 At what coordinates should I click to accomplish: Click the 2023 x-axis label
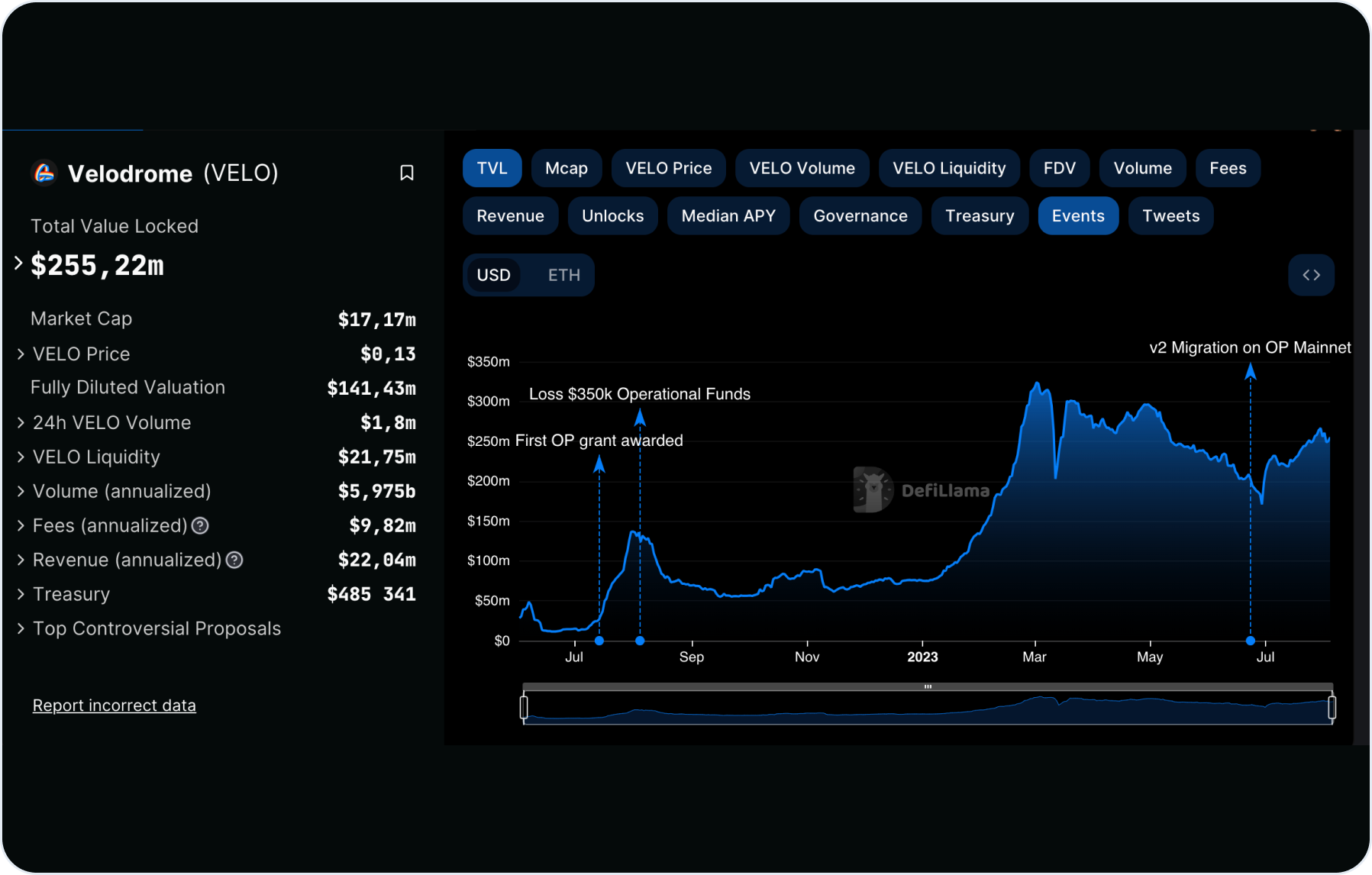(x=922, y=657)
